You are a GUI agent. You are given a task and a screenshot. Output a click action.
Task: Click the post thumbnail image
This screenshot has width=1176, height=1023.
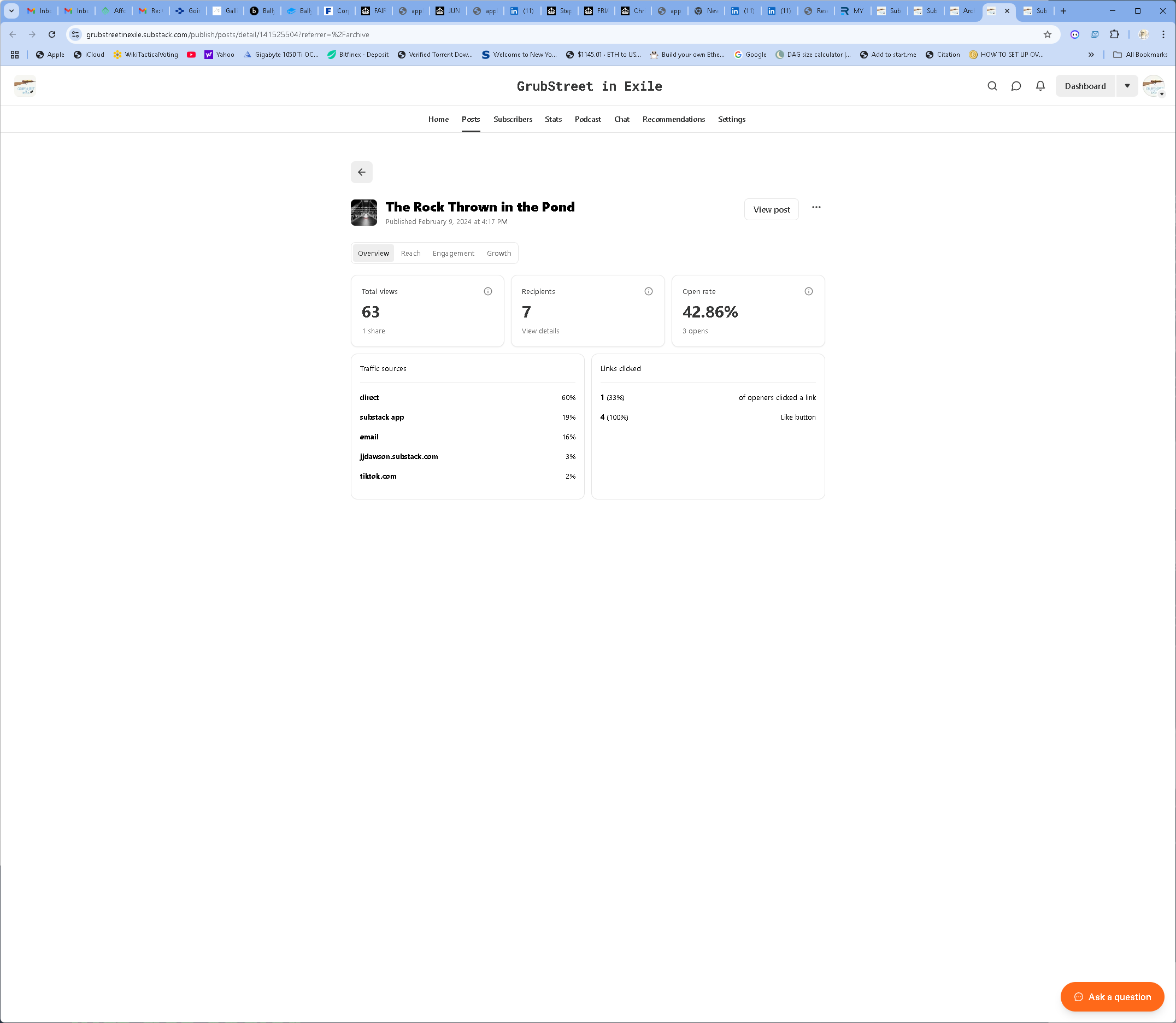(363, 213)
